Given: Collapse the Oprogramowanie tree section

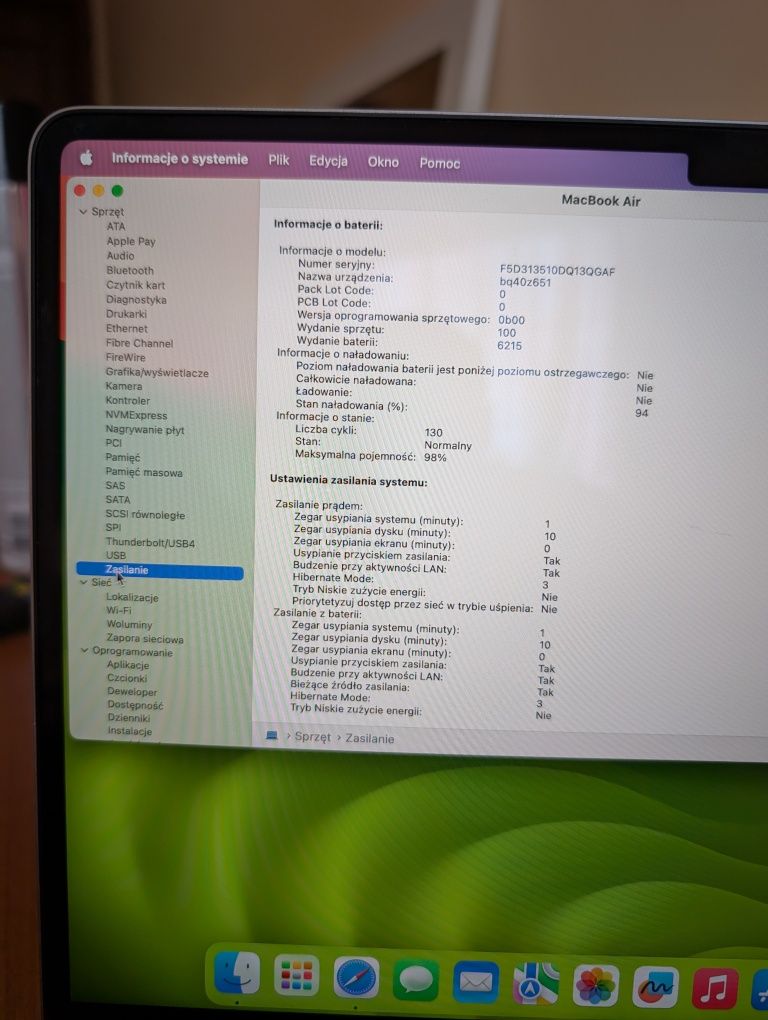Looking at the screenshot, I should point(84,651).
